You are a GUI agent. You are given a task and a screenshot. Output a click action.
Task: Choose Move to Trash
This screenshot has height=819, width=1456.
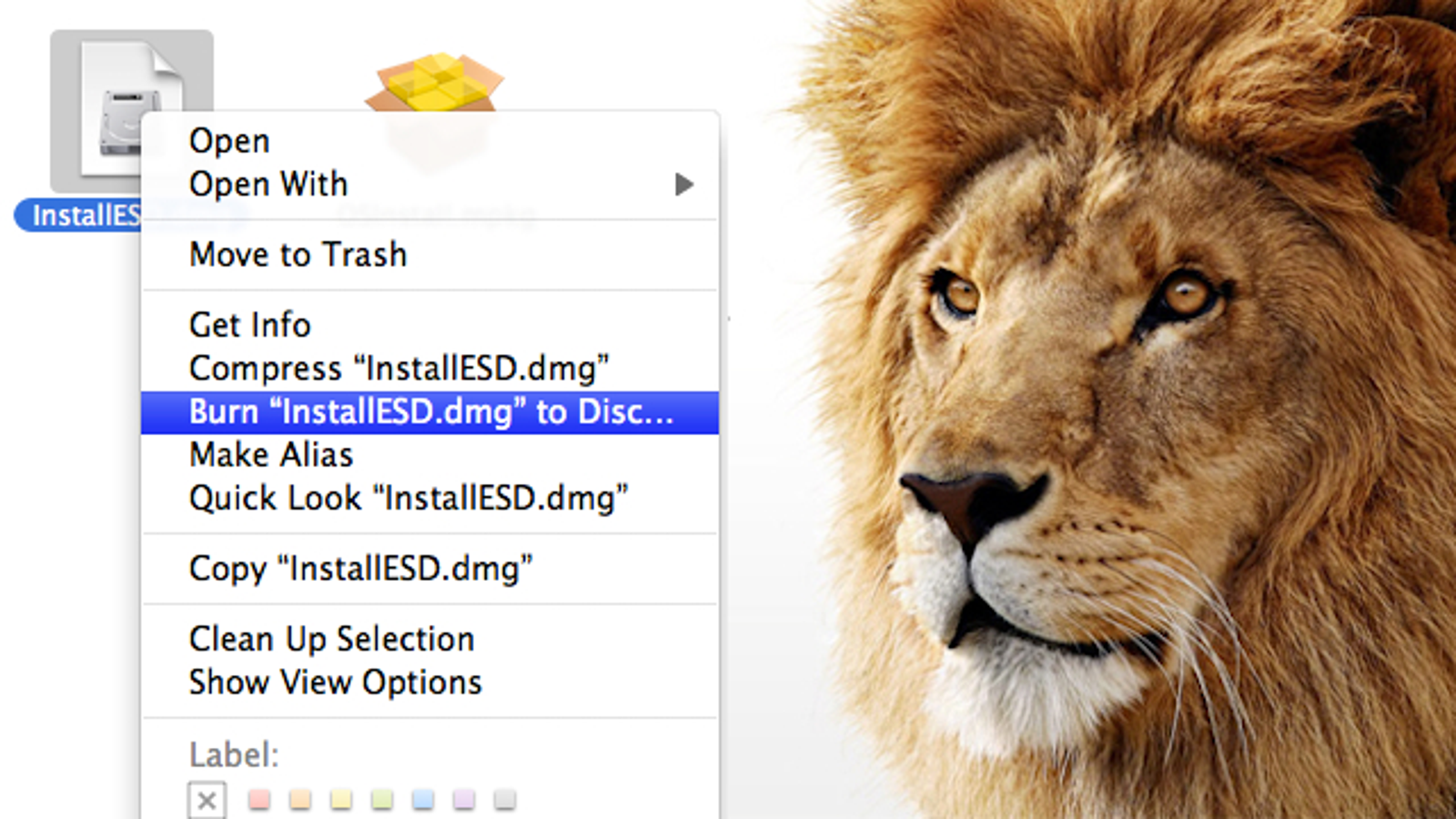tap(430, 255)
